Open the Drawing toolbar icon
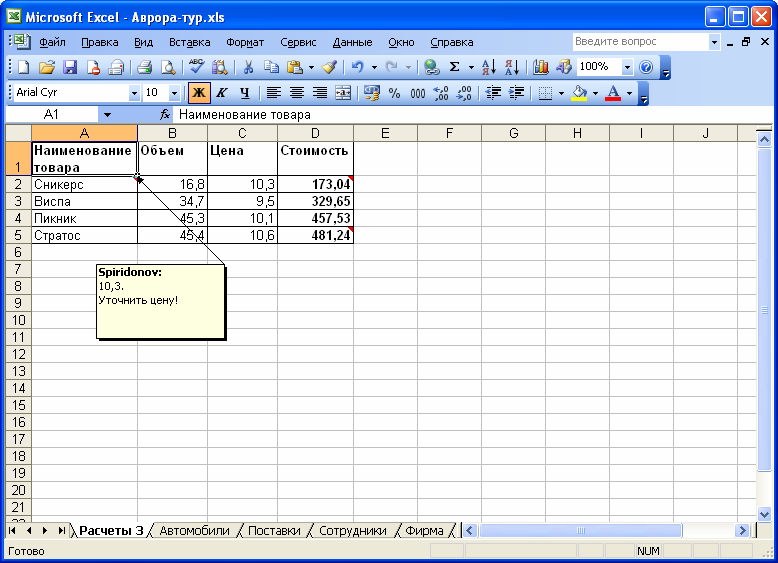 pyautogui.click(x=564, y=67)
